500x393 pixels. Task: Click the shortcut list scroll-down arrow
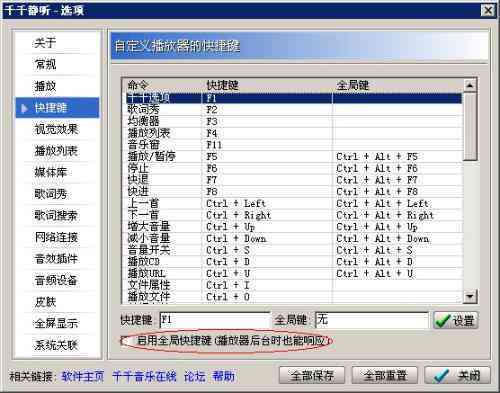click(x=470, y=296)
